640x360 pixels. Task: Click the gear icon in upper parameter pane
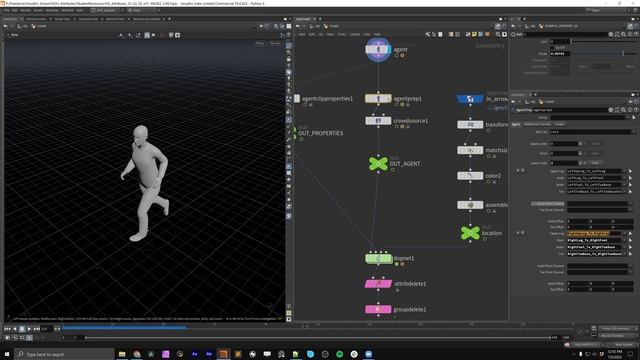(611, 35)
